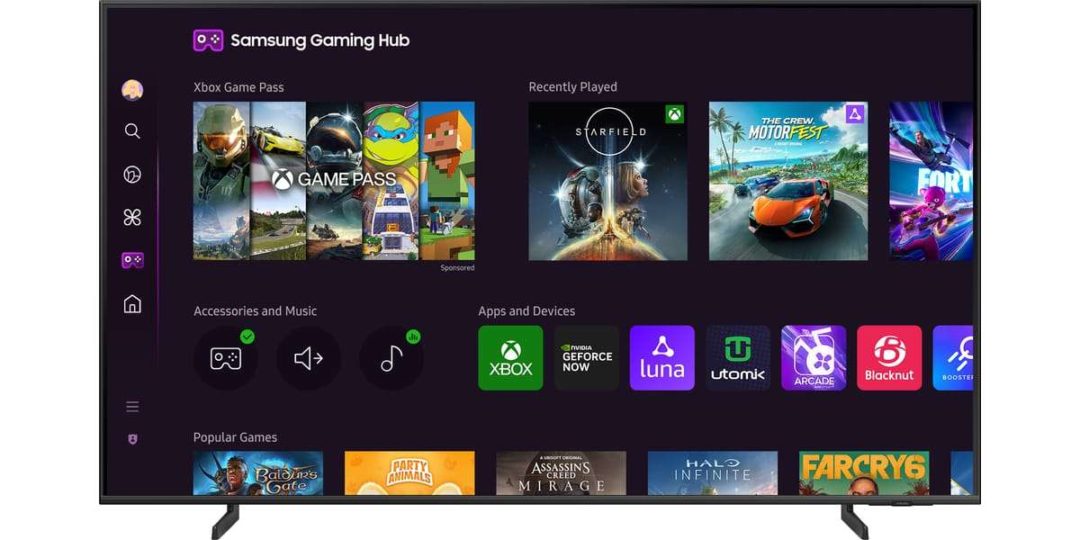Go to Home in the sidebar
The width and height of the screenshot is (1080, 540).
click(132, 304)
